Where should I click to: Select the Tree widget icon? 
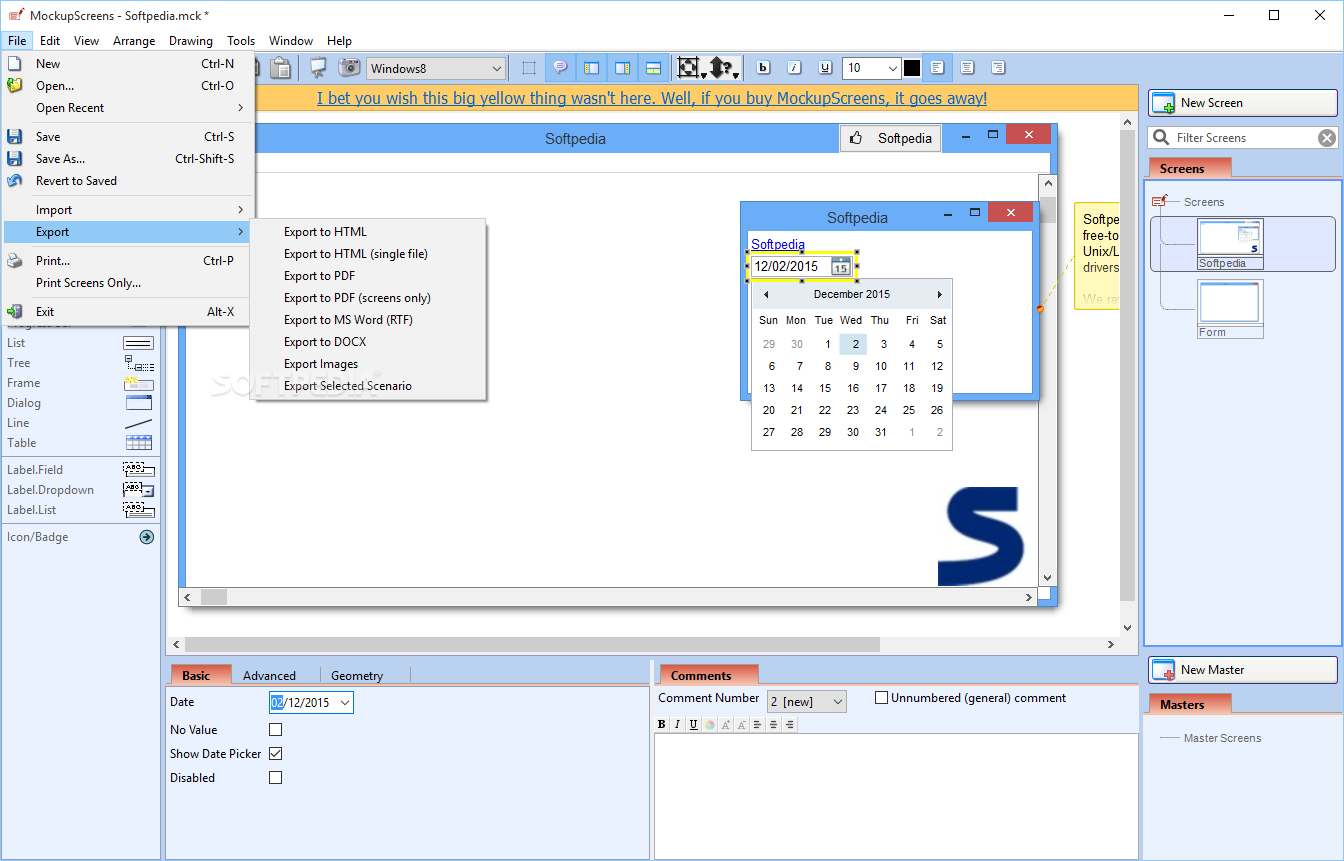click(138, 363)
